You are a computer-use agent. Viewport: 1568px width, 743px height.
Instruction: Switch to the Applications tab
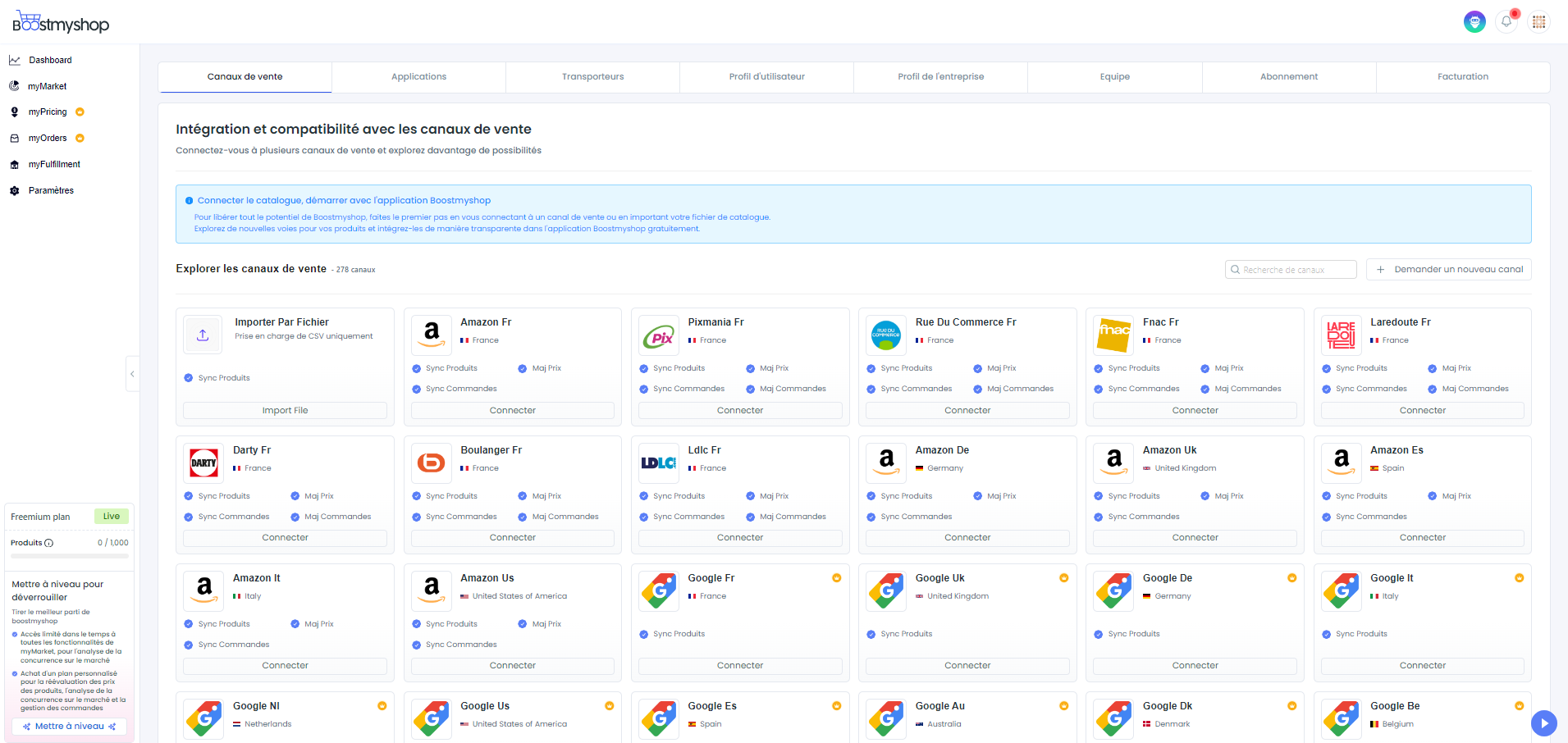pos(418,77)
